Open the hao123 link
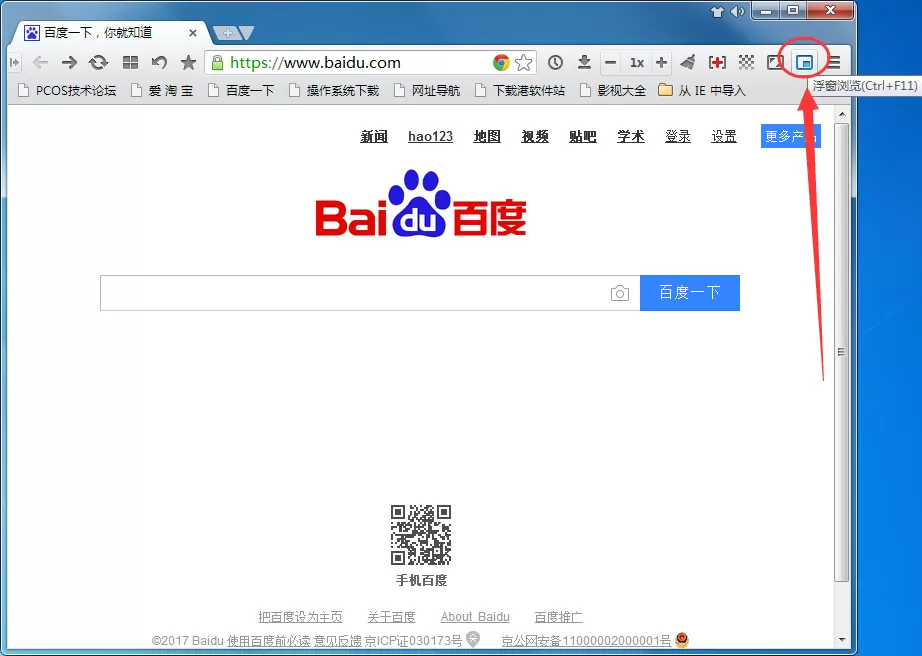922x656 pixels. [430, 136]
